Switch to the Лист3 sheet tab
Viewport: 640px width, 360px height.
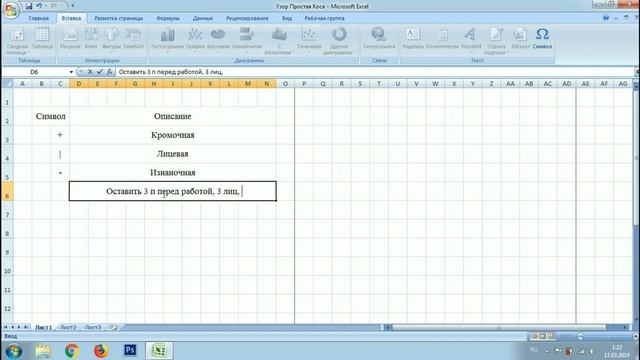pos(93,327)
